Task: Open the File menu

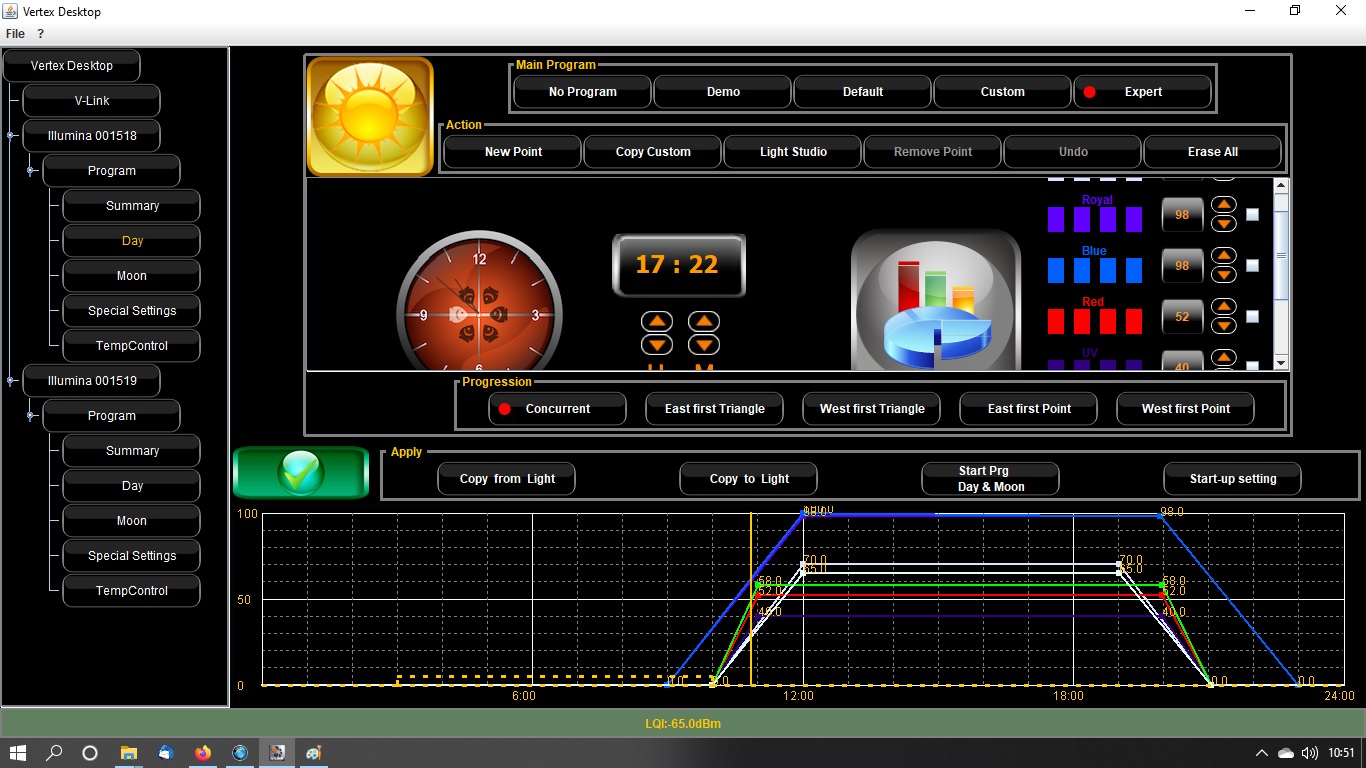Action: 15,34
